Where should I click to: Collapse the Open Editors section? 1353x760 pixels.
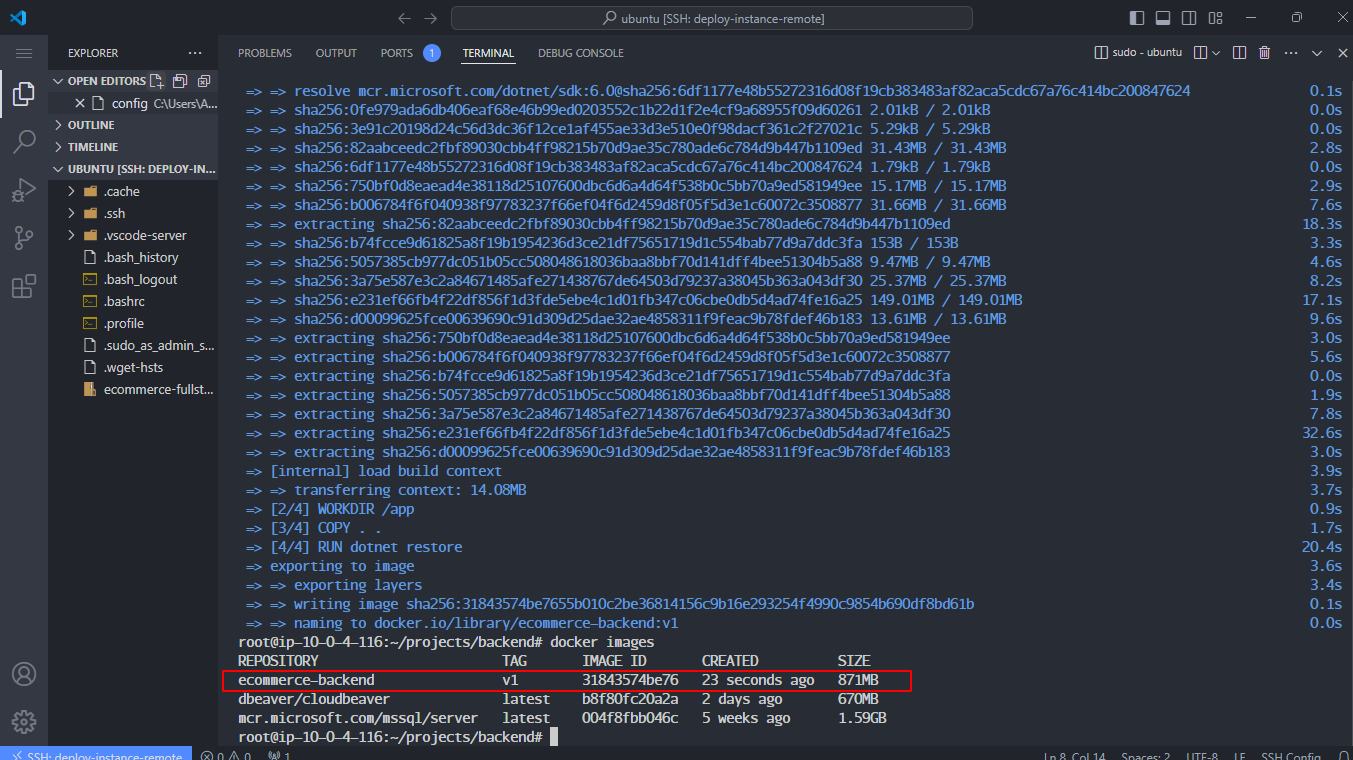coord(100,81)
